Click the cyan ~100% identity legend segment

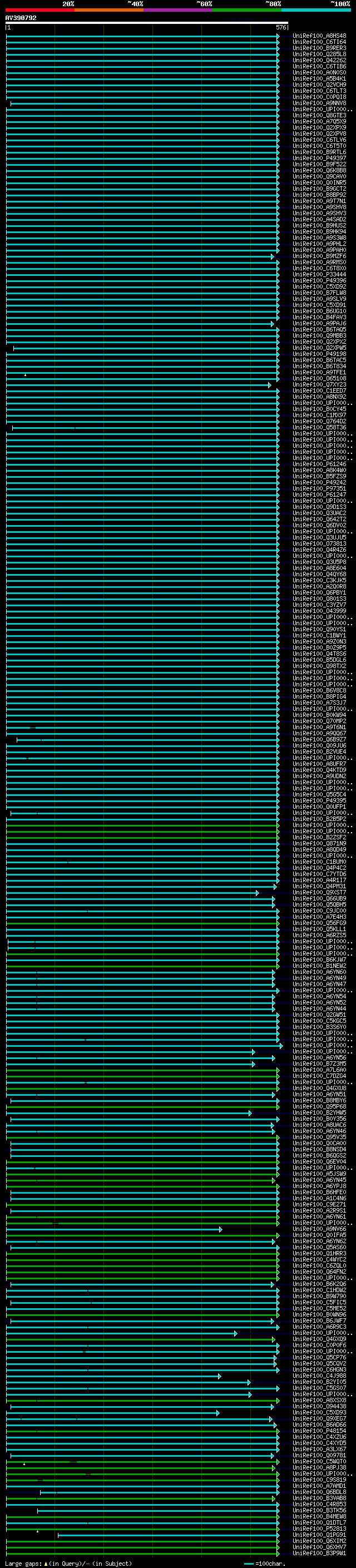click(x=317, y=10)
